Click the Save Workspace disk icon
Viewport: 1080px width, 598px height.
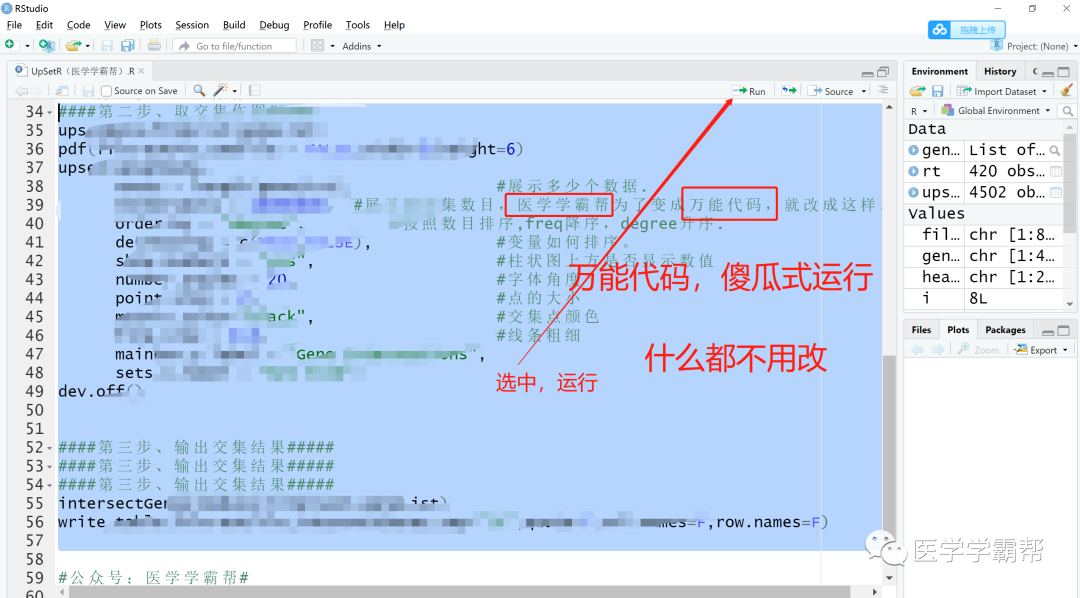point(937,91)
